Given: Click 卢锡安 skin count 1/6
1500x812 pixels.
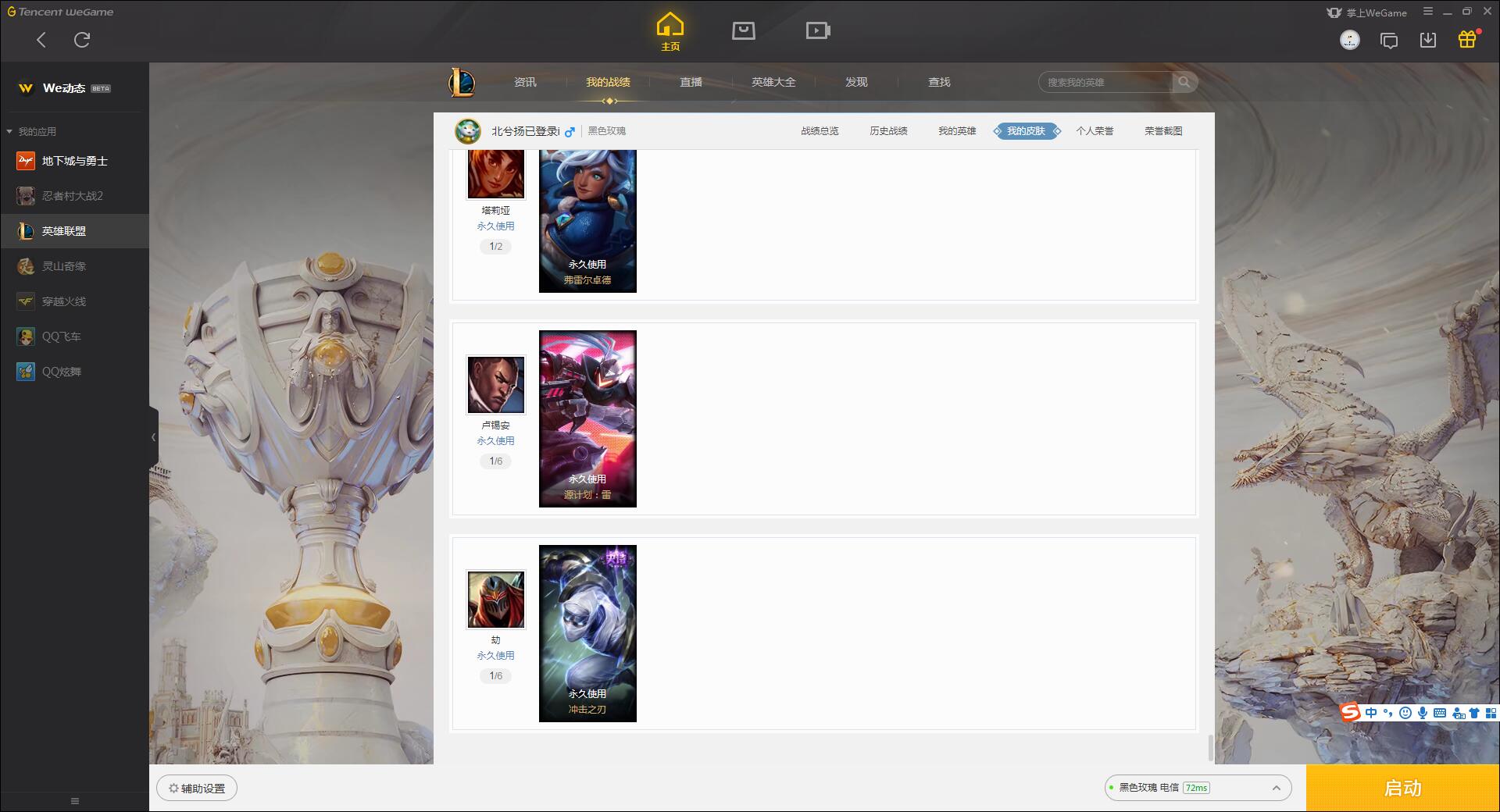Looking at the screenshot, I should click(x=496, y=461).
